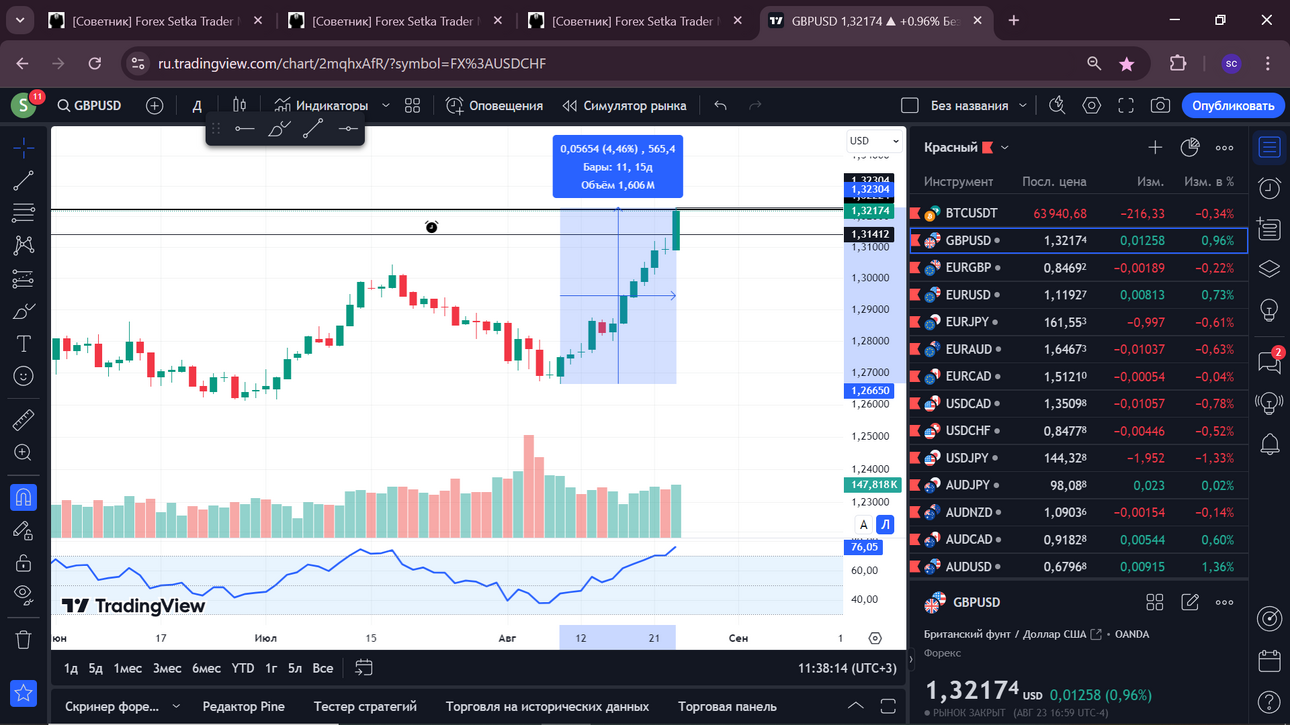Select the ruler measure tool
The height and width of the screenshot is (725, 1290).
(x=24, y=420)
